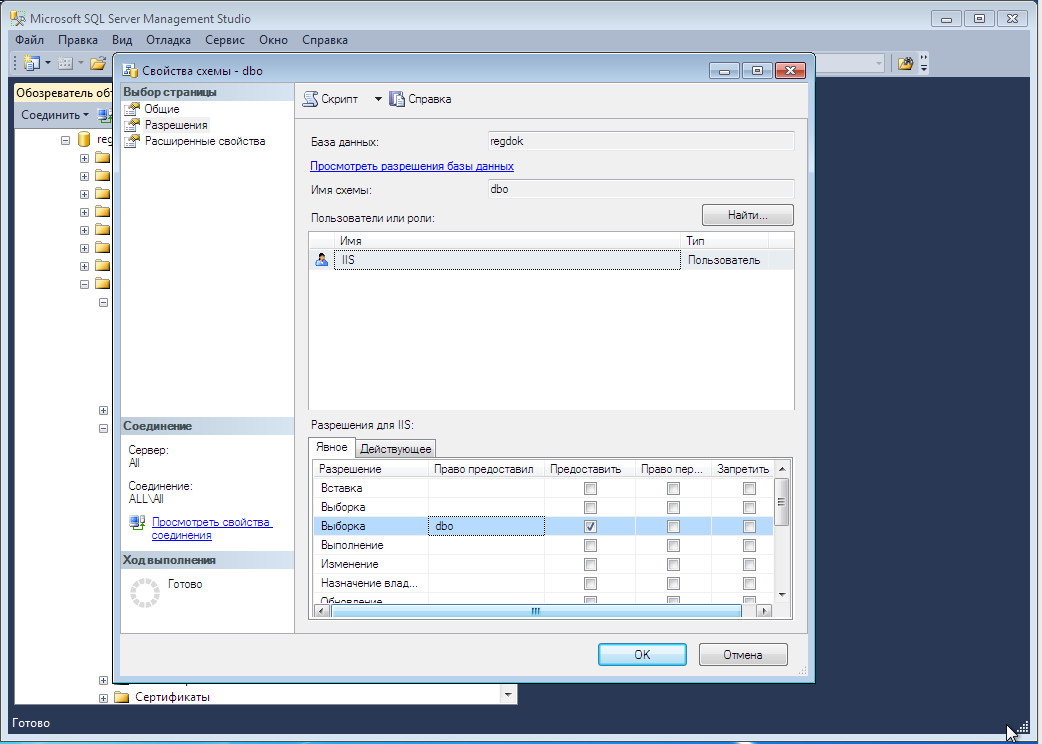Click the Право предоставил column header

pyautogui.click(x=486, y=469)
